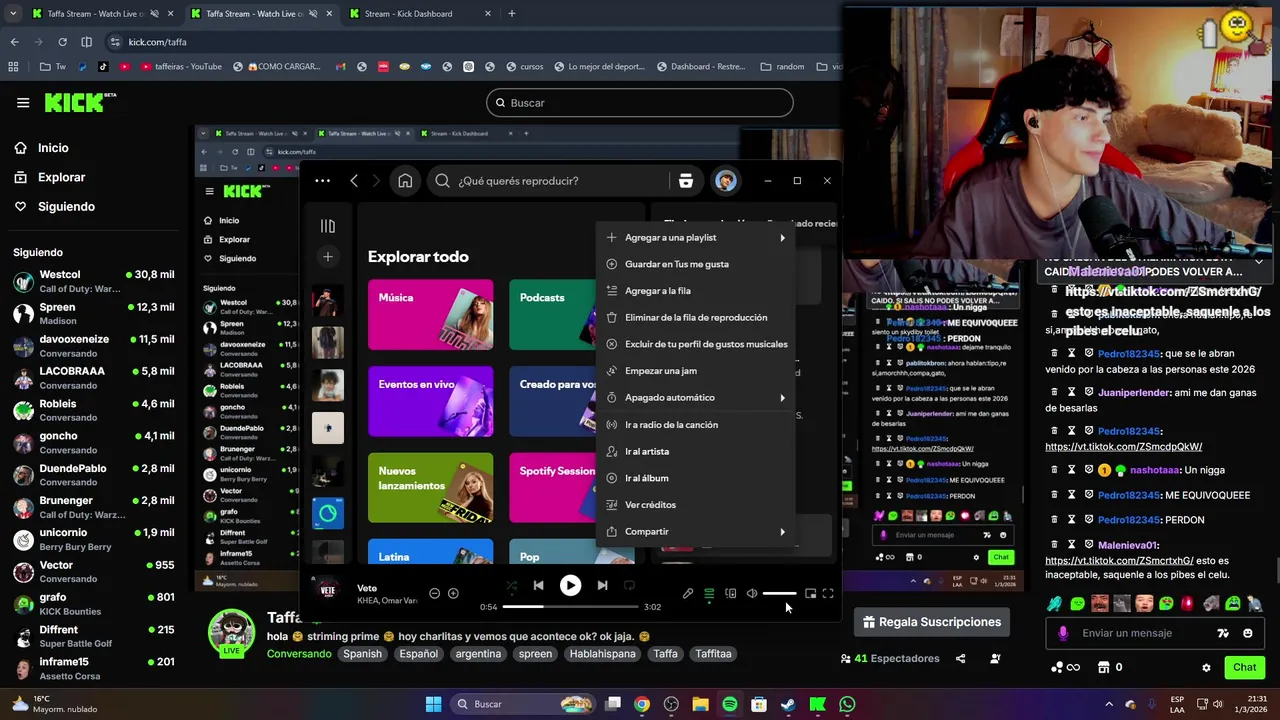Mute Spotify with the speaker icon
The width and height of the screenshot is (1280, 720).
752,594
